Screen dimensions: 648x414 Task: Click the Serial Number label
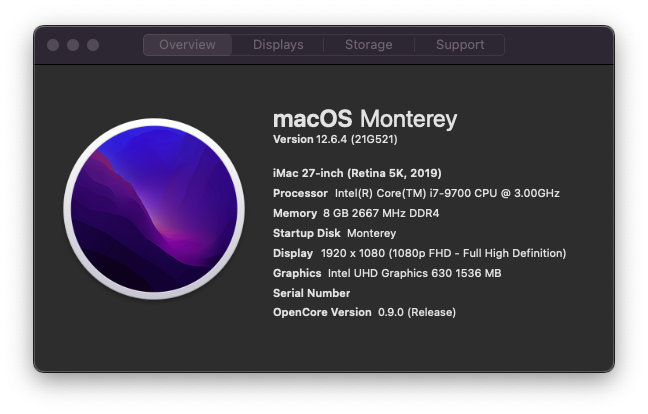311,293
